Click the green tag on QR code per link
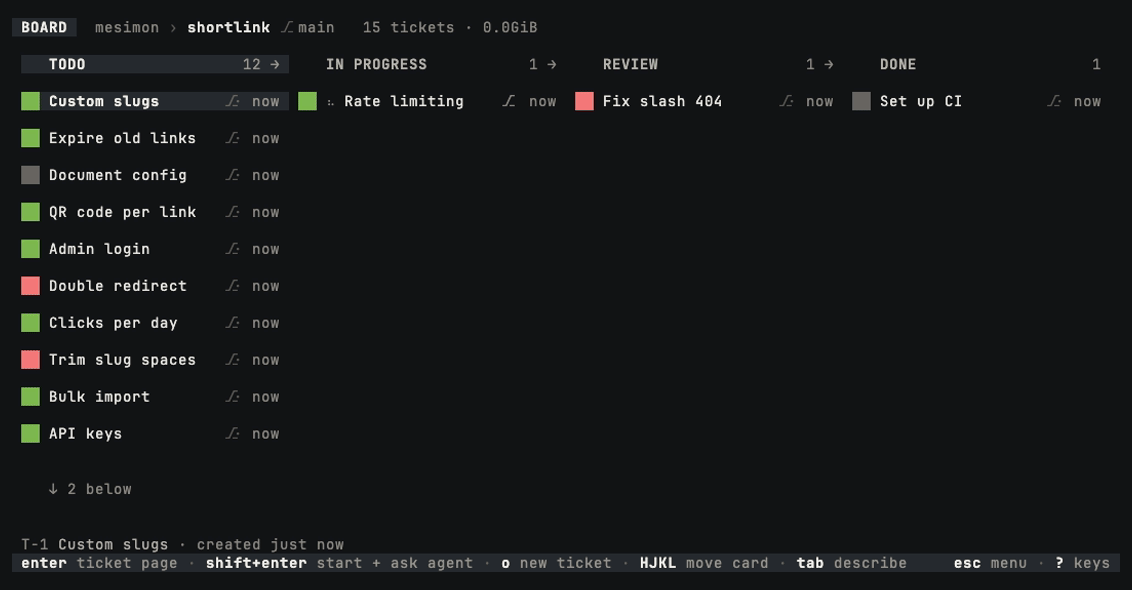 [30, 212]
